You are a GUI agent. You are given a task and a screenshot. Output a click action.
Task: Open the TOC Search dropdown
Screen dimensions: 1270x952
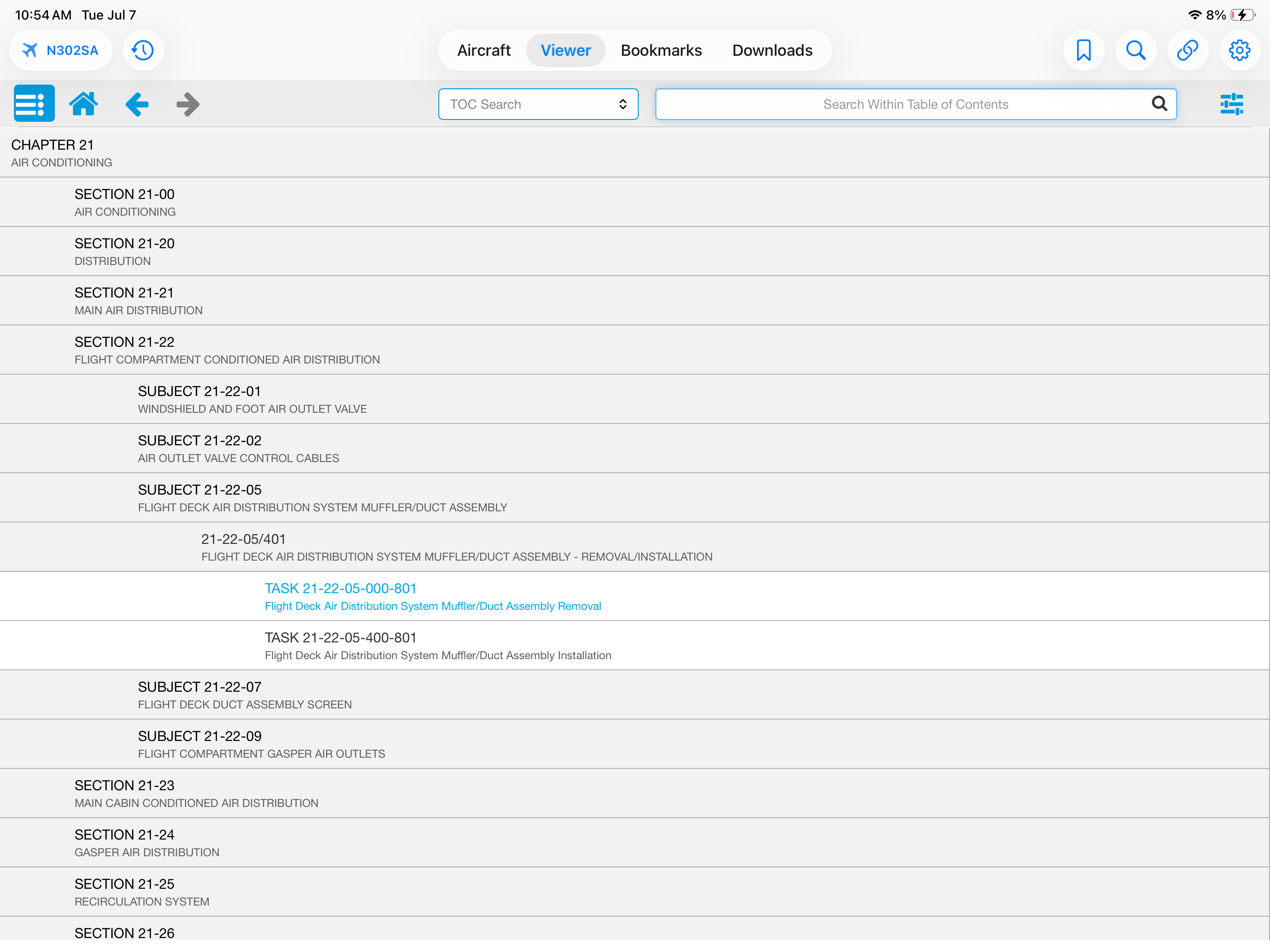click(538, 105)
